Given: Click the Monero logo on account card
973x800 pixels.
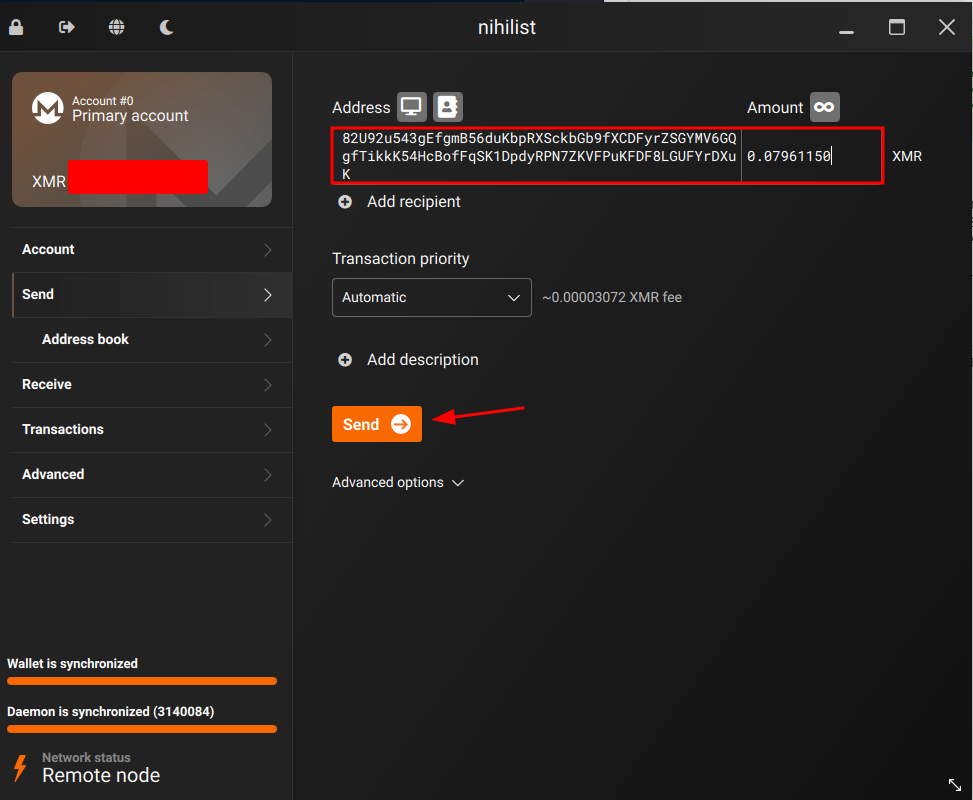Looking at the screenshot, I should pos(48,108).
